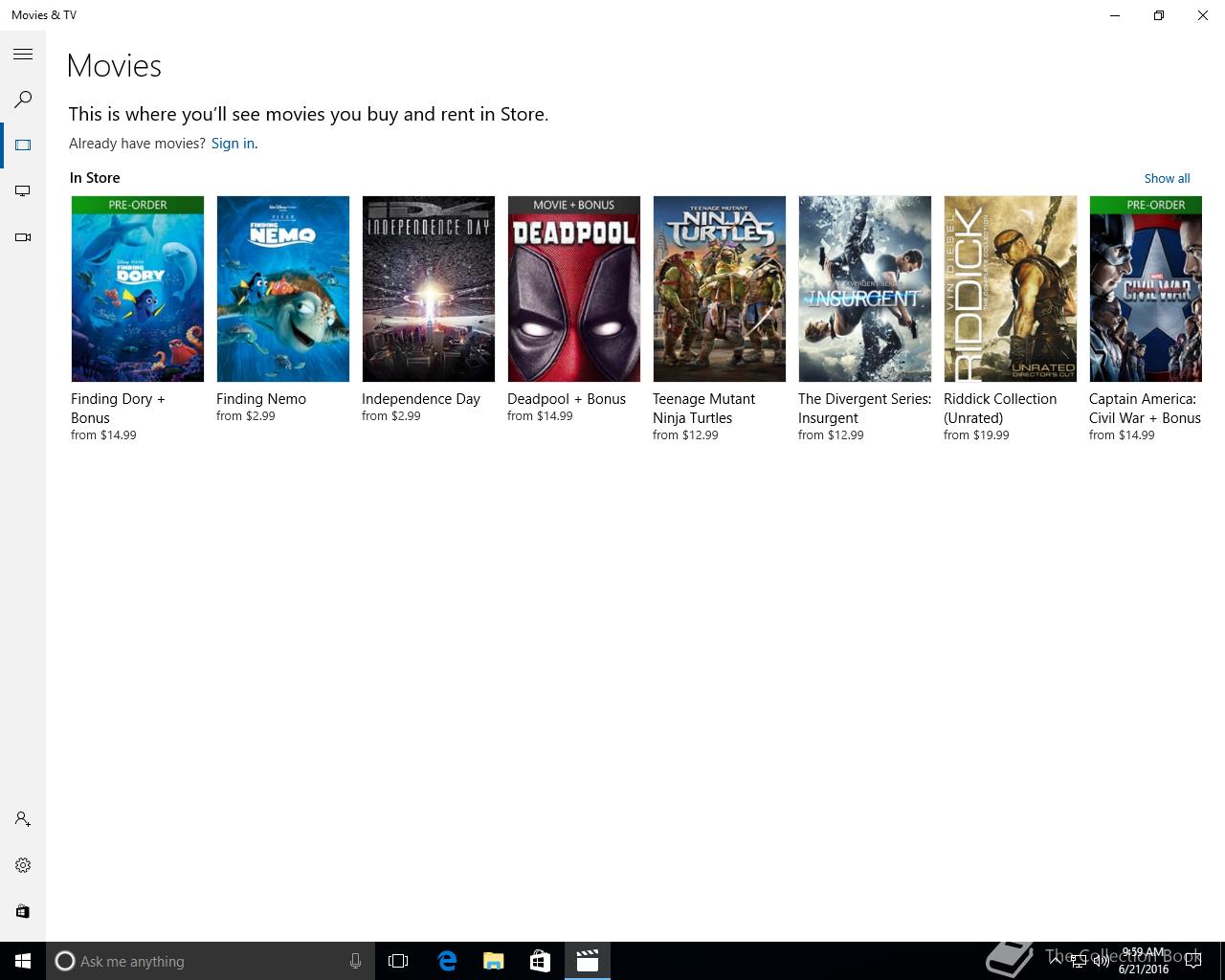Open Task View on the taskbar
Viewport: 1225px width, 980px height.
click(398, 961)
